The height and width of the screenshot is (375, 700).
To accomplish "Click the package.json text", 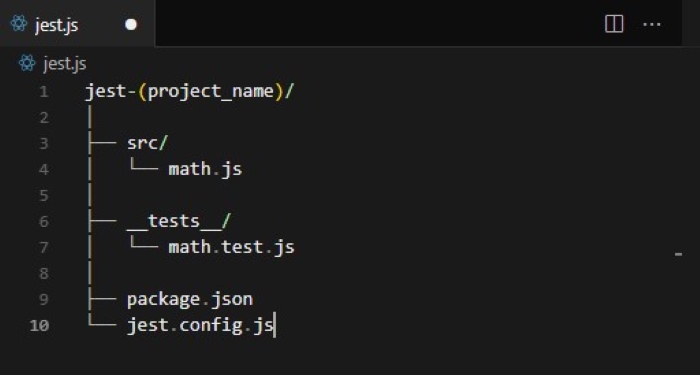I will (190, 299).
